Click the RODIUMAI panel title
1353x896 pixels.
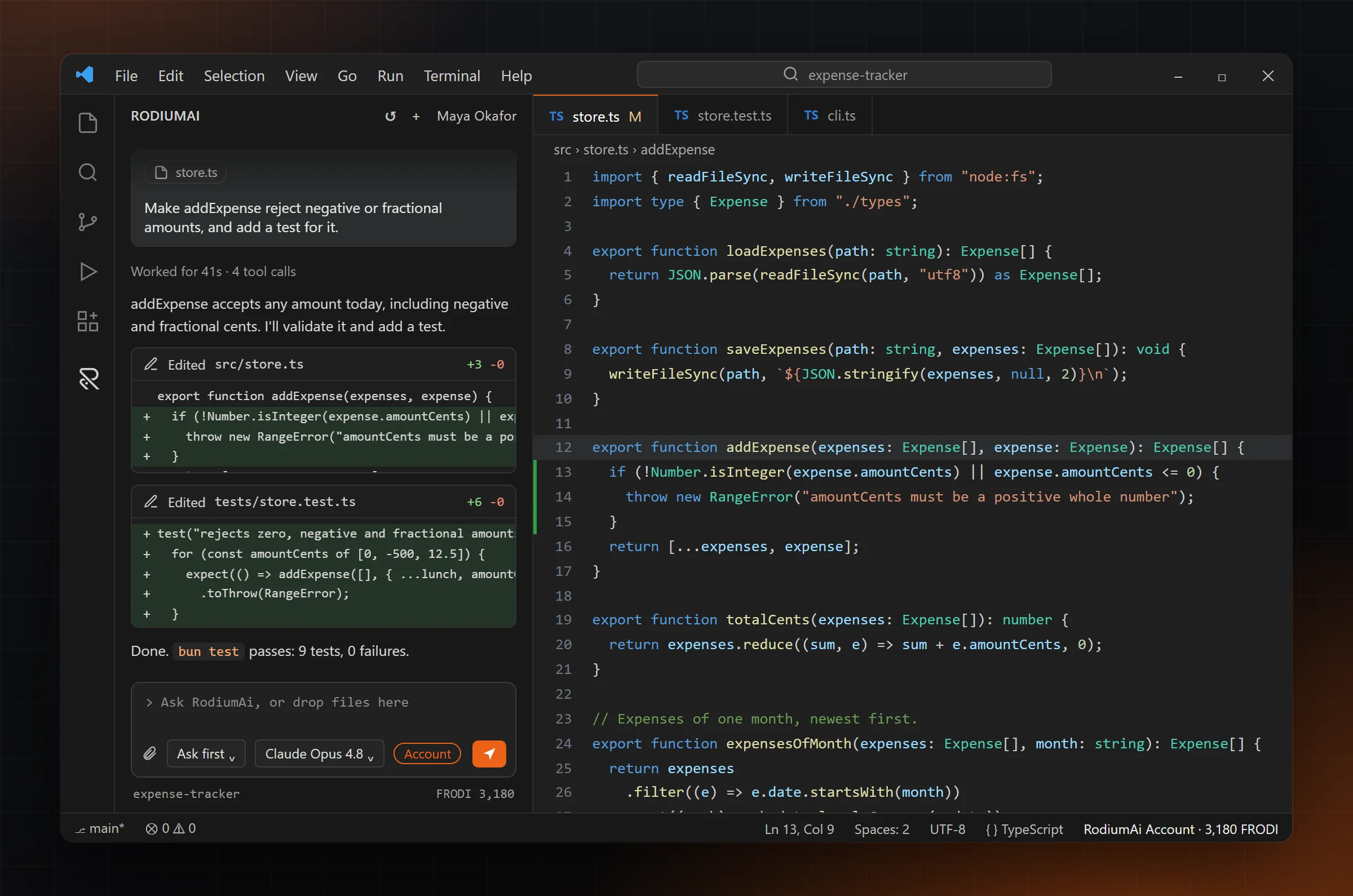[x=165, y=116]
